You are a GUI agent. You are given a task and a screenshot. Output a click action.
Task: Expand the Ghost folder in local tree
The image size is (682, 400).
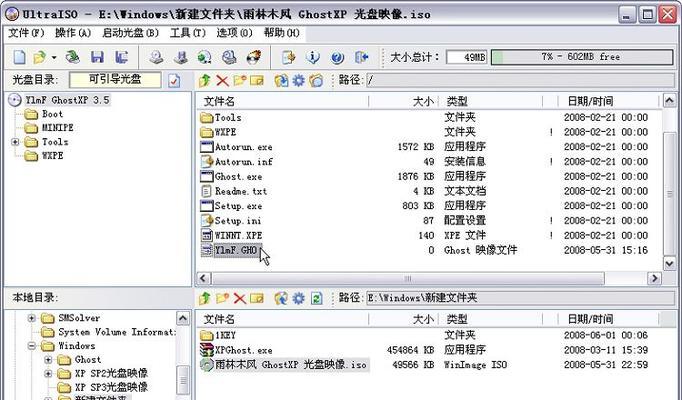(48, 360)
